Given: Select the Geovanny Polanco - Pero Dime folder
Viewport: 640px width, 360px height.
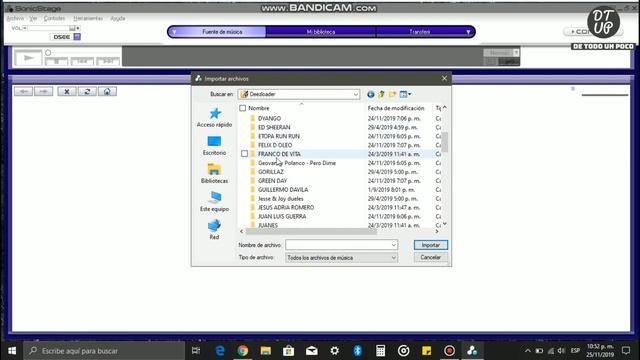Looking at the screenshot, I should pyautogui.click(x=297, y=163).
